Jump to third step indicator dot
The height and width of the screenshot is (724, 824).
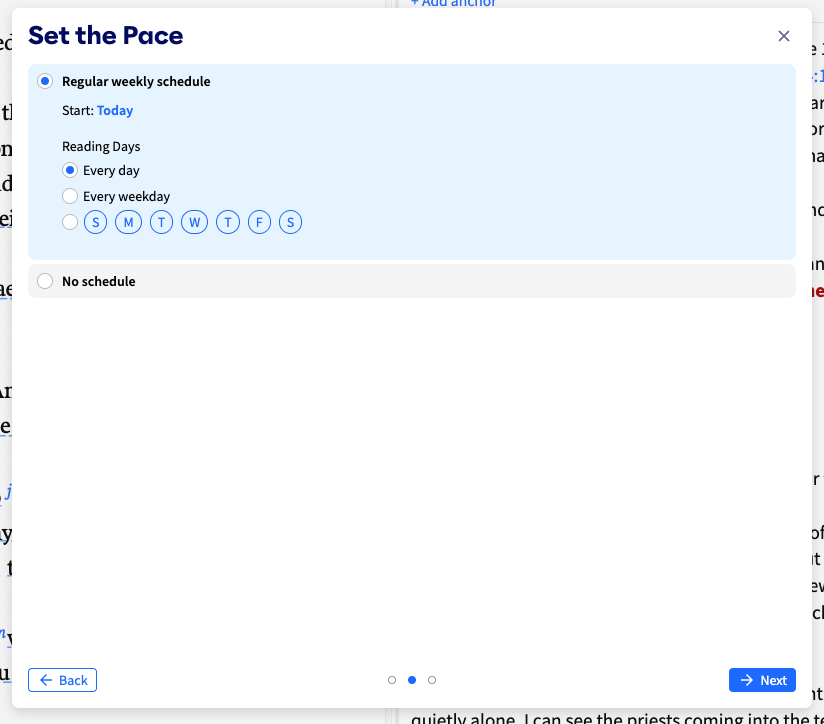pos(432,680)
